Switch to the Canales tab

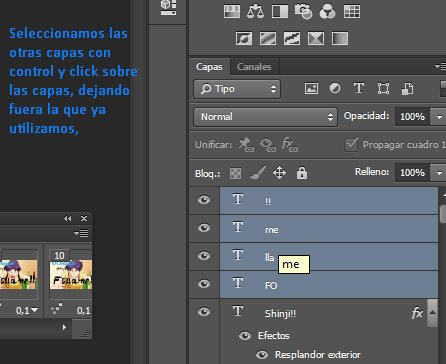click(x=254, y=67)
